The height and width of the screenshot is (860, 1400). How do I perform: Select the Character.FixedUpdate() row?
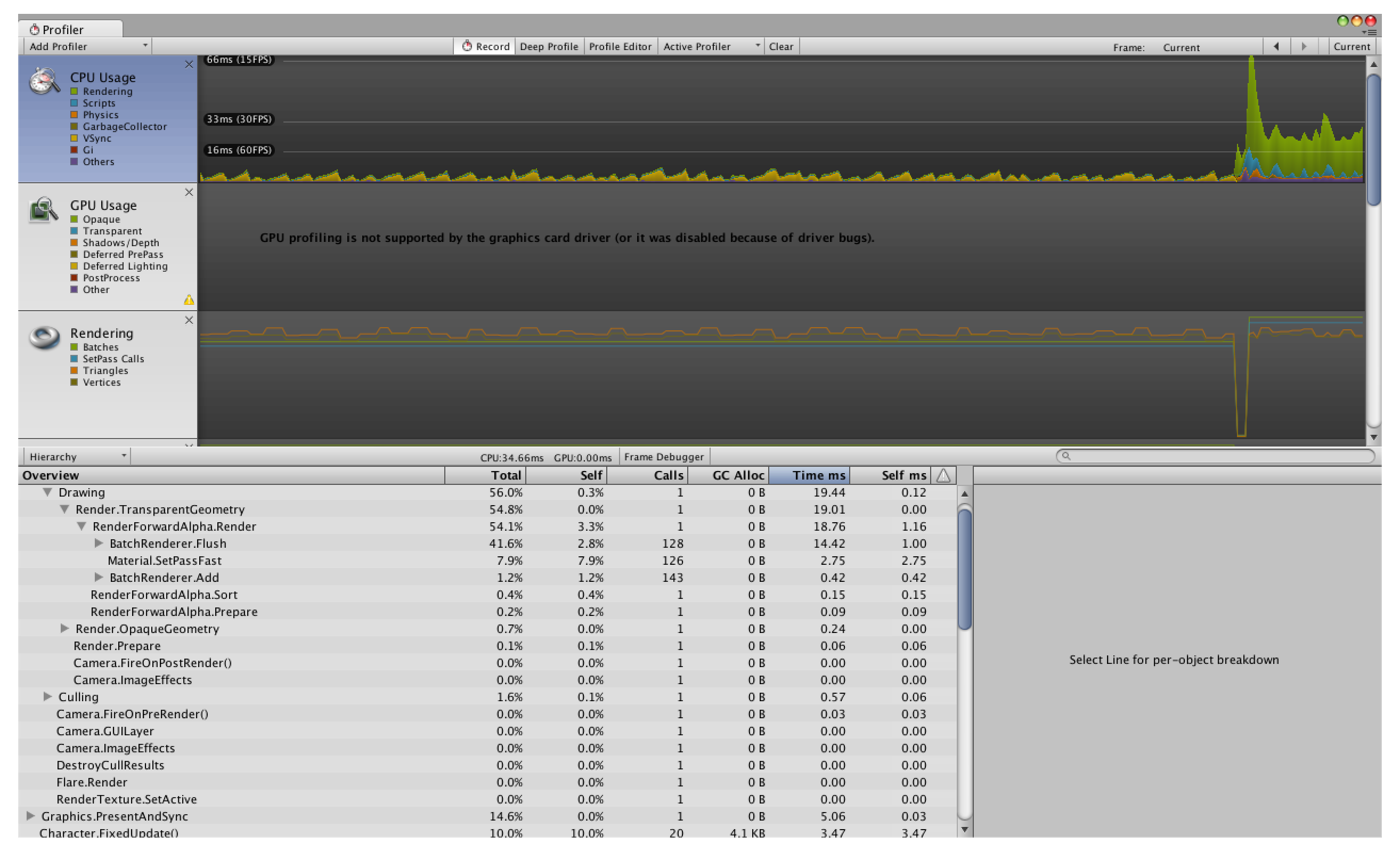(488, 832)
